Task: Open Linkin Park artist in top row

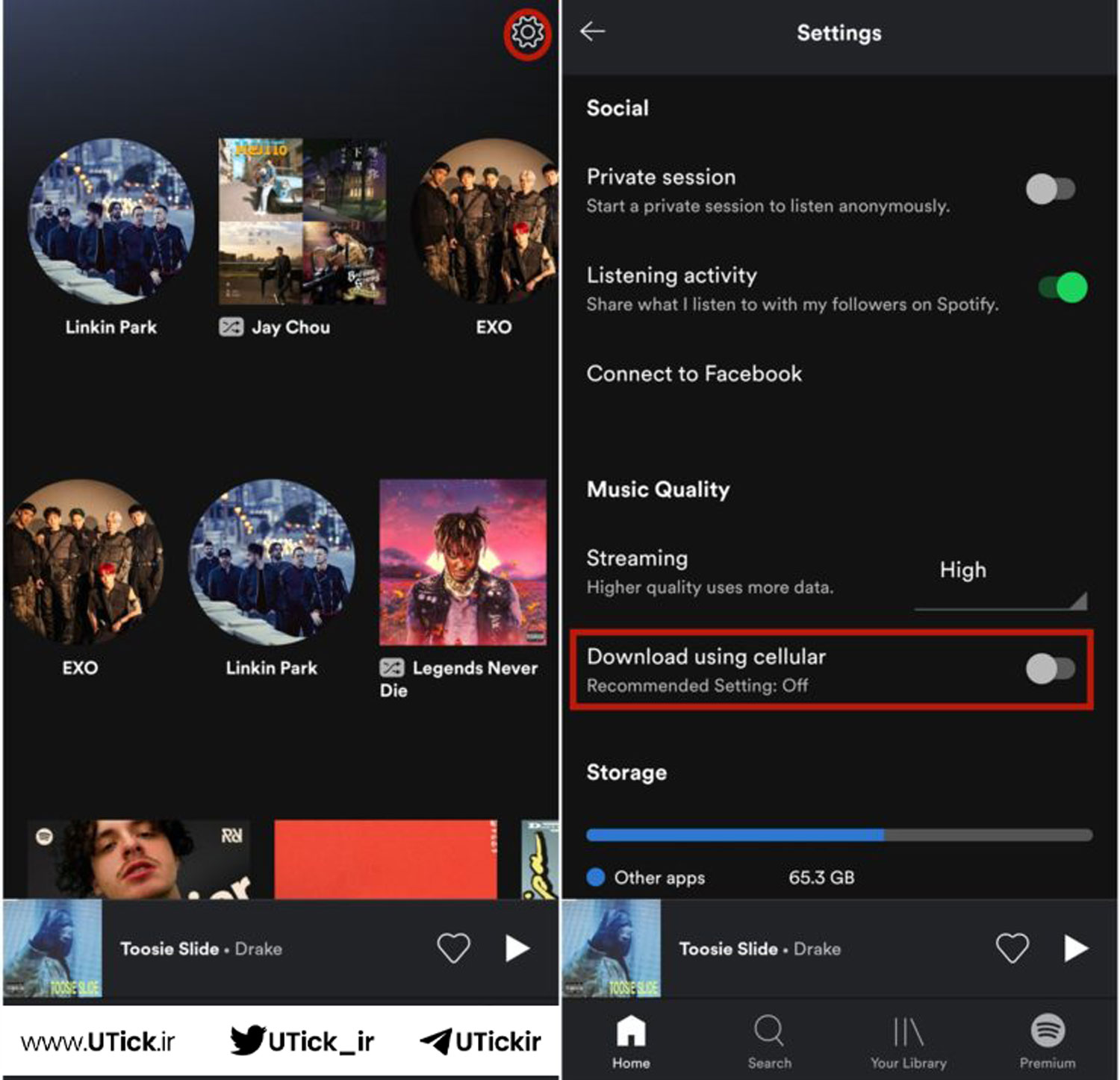Action: coord(111,221)
